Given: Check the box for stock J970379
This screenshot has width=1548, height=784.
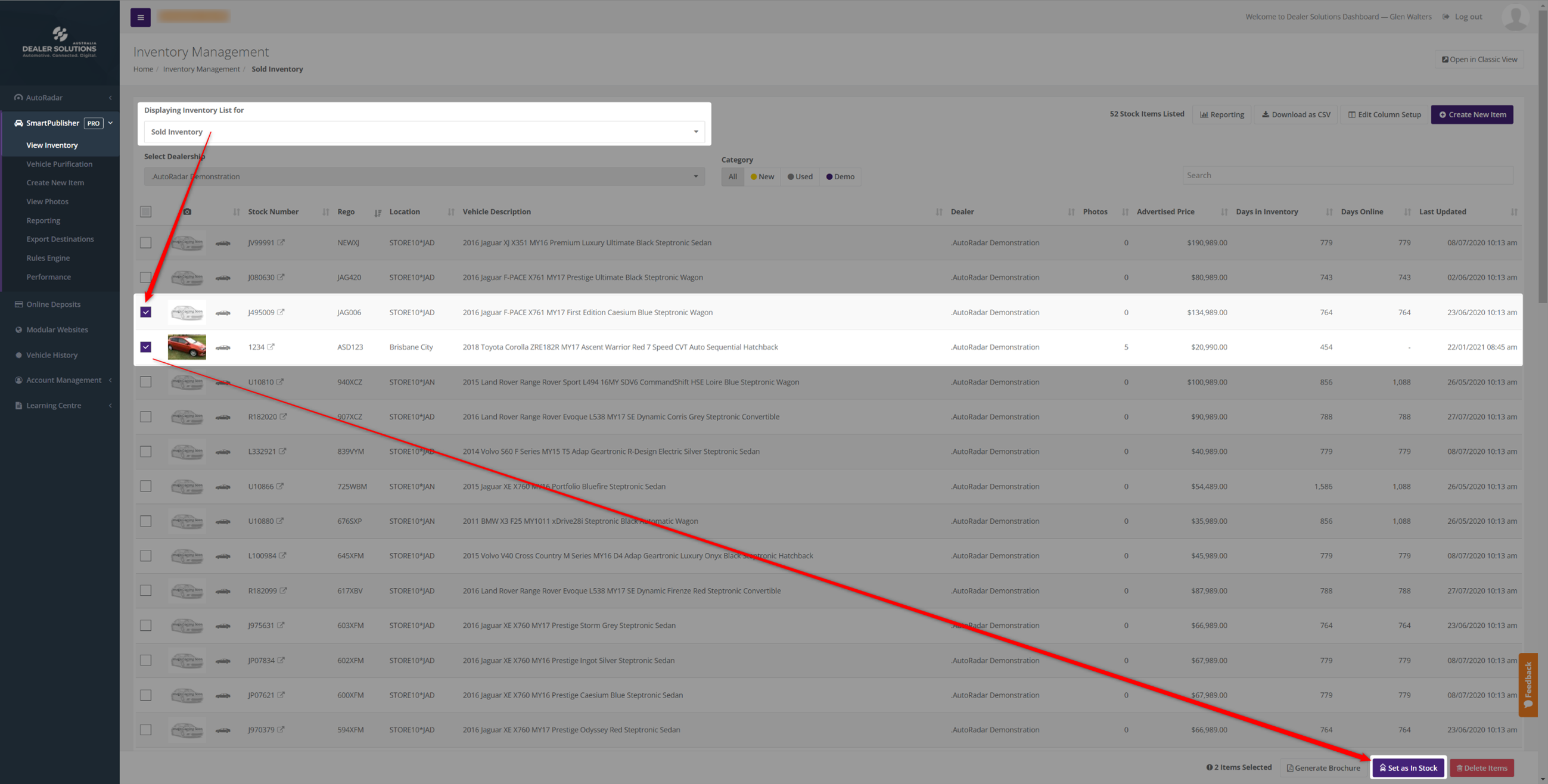Looking at the screenshot, I should 145,730.
